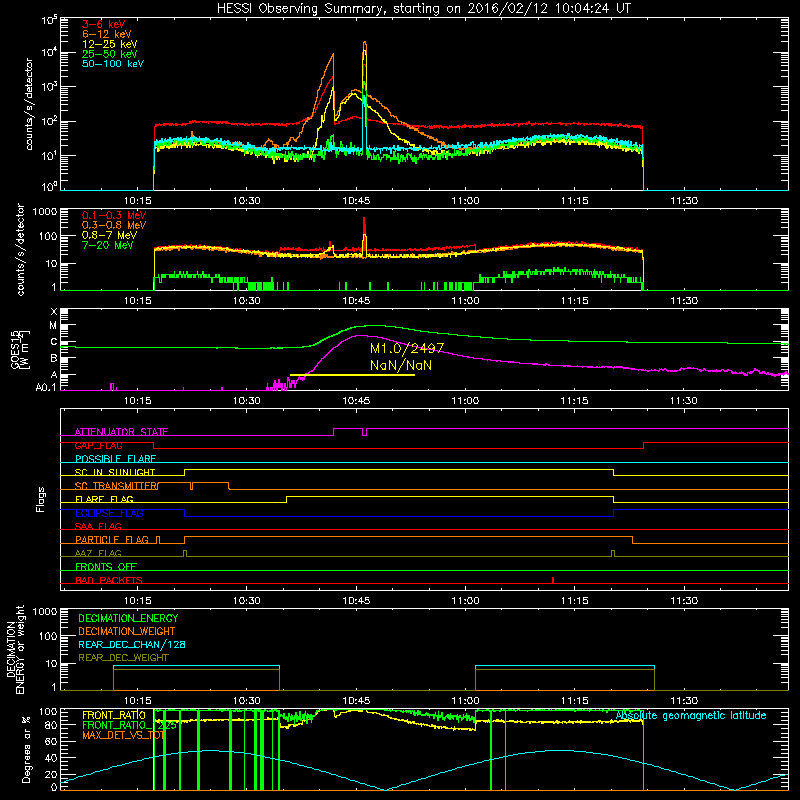Click the attenuator state dip near 10:46
Image resolution: width=800 pixels, height=800 pixels.
pyautogui.click(x=364, y=432)
